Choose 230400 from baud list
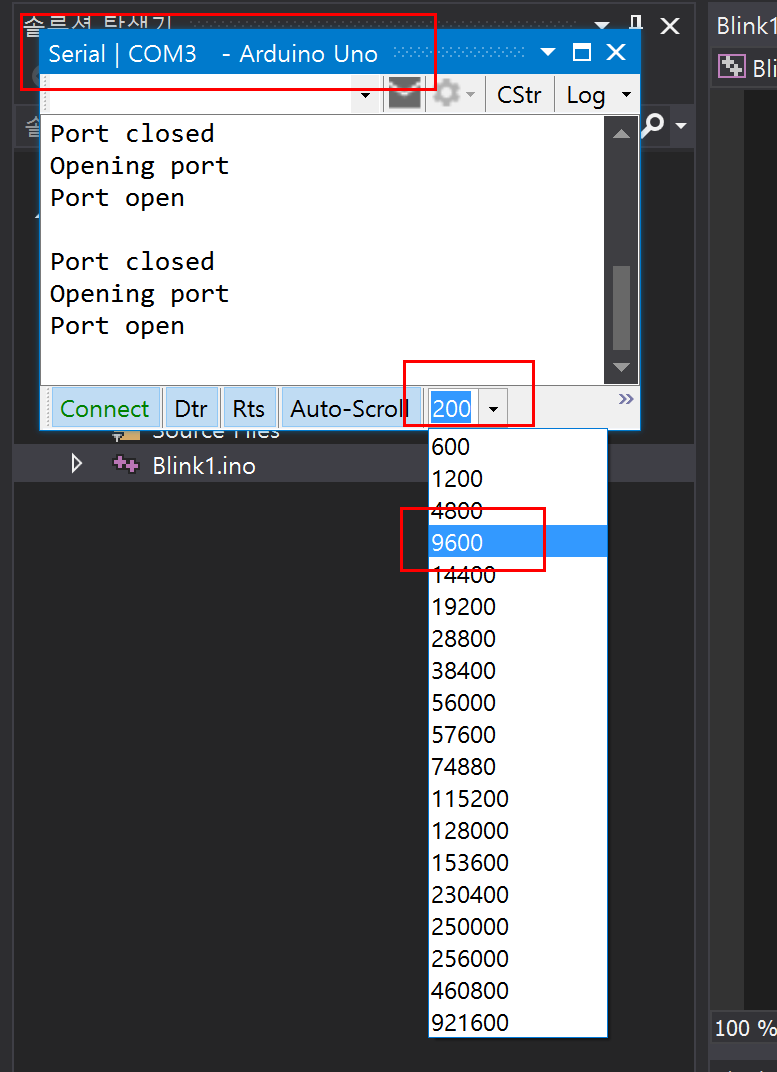Image resolution: width=777 pixels, height=1072 pixels. pos(517,894)
